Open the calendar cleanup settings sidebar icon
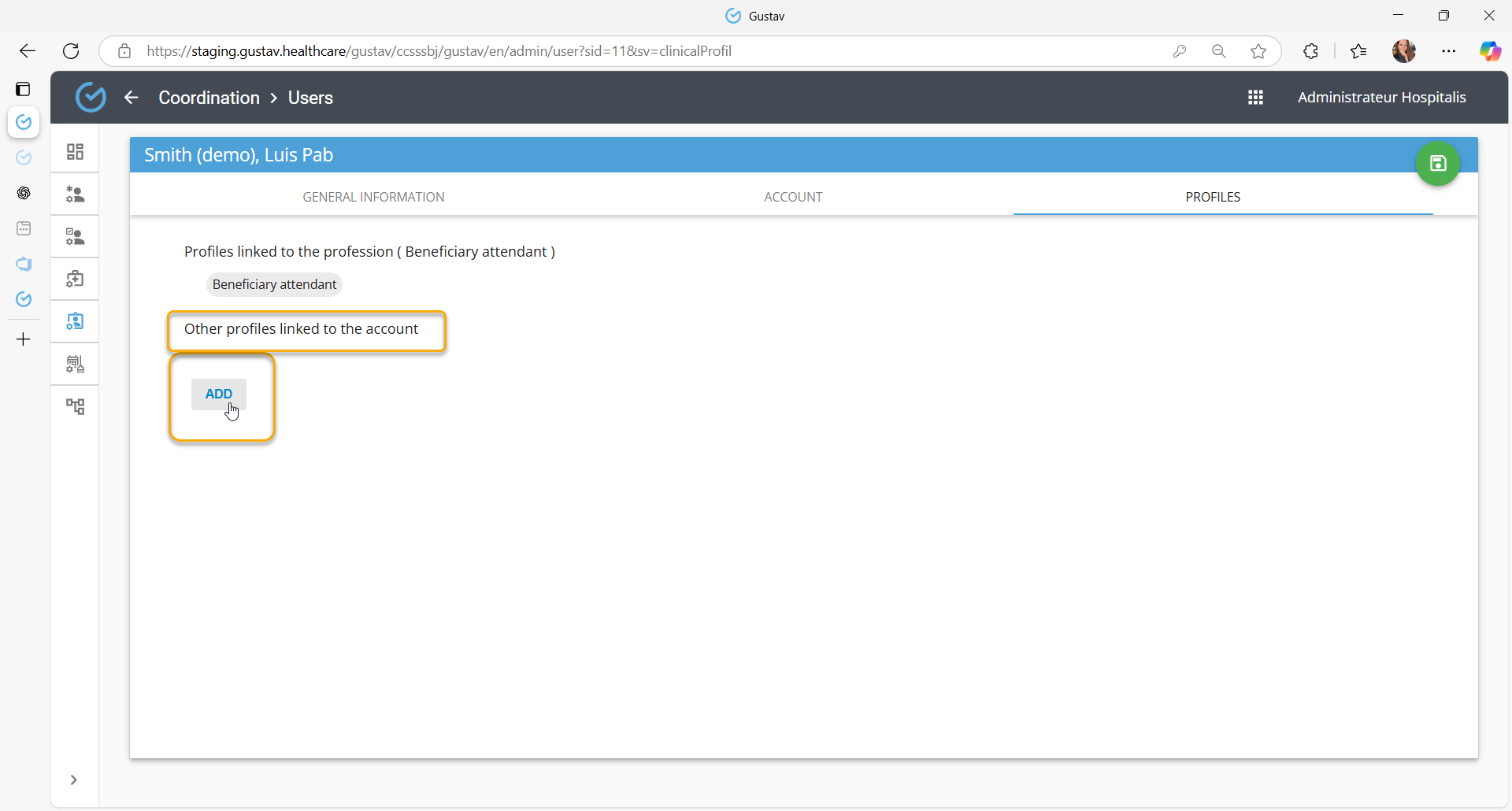The height and width of the screenshot is (811, 1512). point(75,364)
